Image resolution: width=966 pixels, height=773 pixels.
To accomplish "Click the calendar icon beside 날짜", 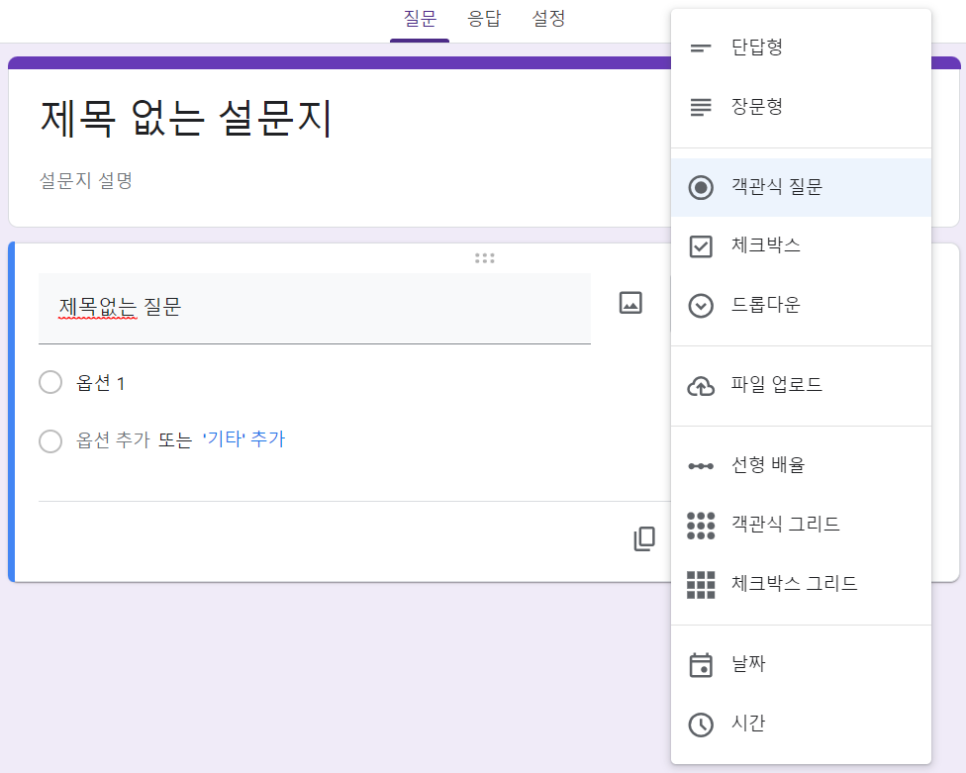I will [x=700, y=665].
